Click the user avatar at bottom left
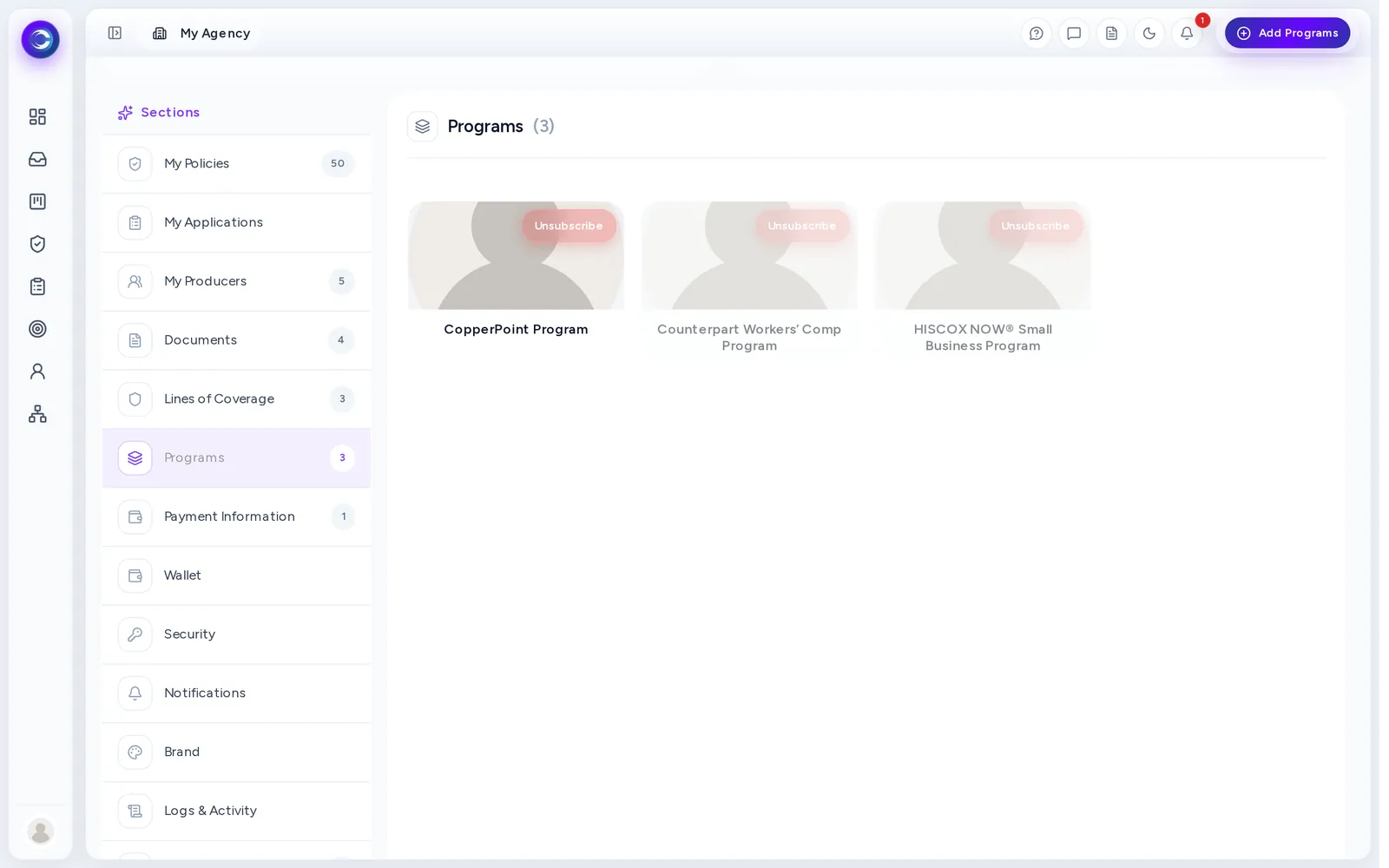Screen dimensions: 1389x868 pyautogui.click(x=40, y=831)
